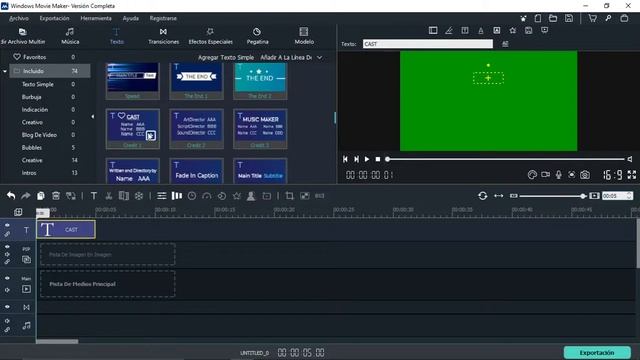640x360 pixels.
Task: Toggle mute speaker on the Main track
Action: [7, 290]
